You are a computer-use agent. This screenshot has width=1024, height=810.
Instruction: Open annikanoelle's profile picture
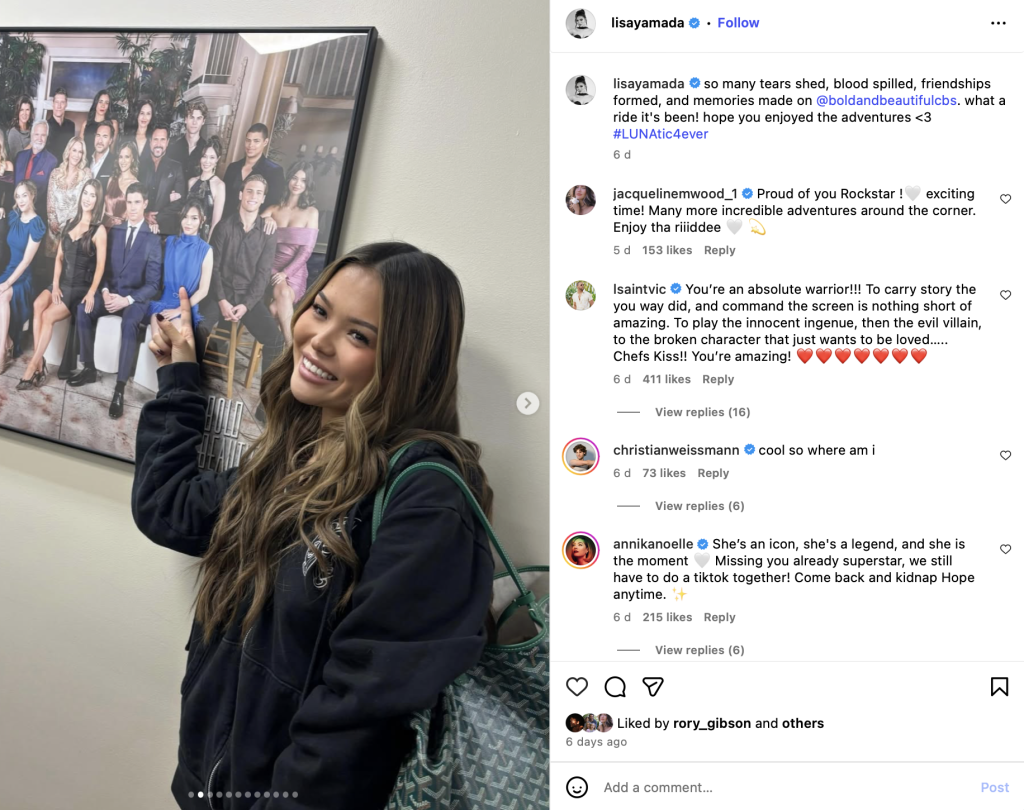581,550
